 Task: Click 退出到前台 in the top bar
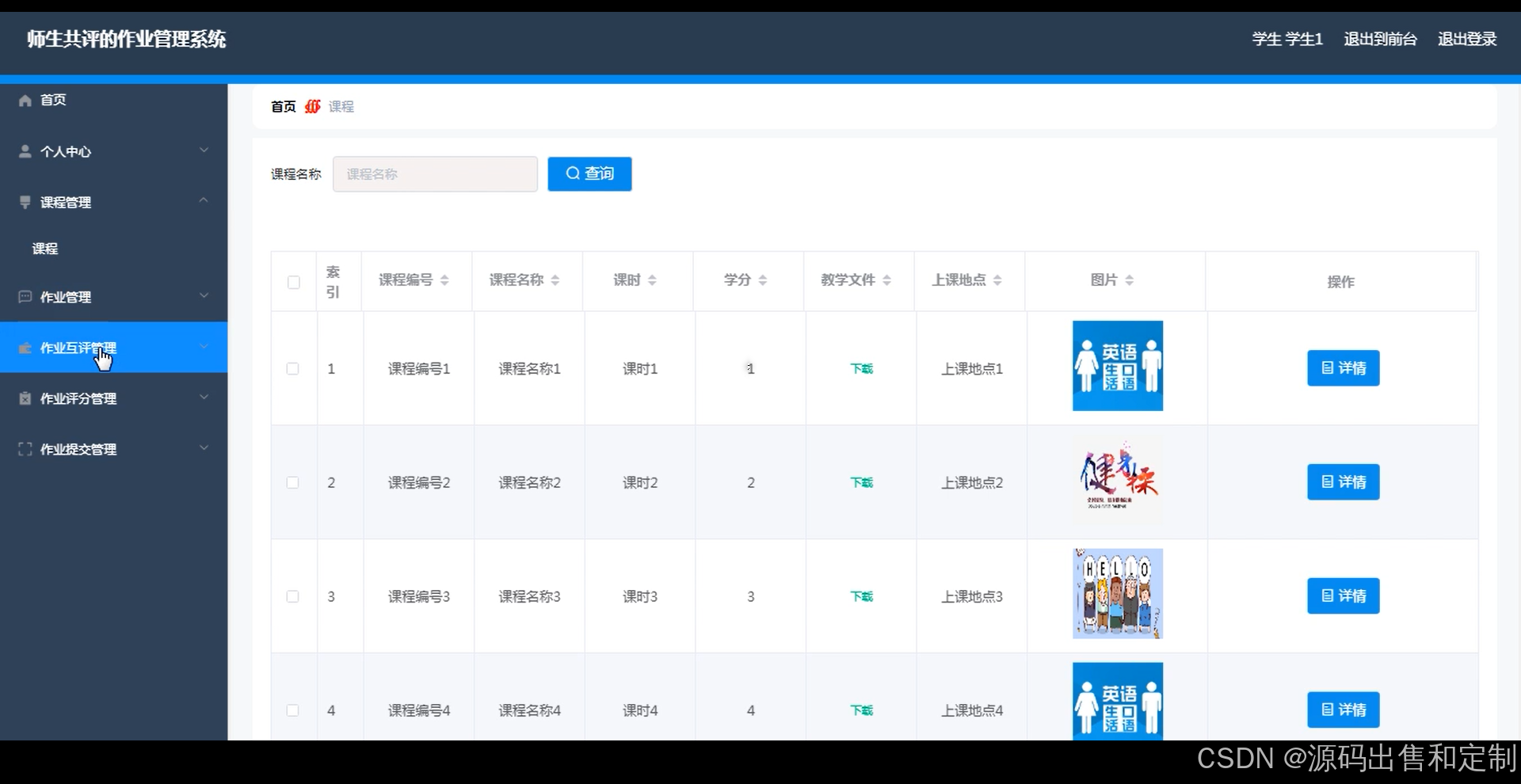pos(1380,39)
